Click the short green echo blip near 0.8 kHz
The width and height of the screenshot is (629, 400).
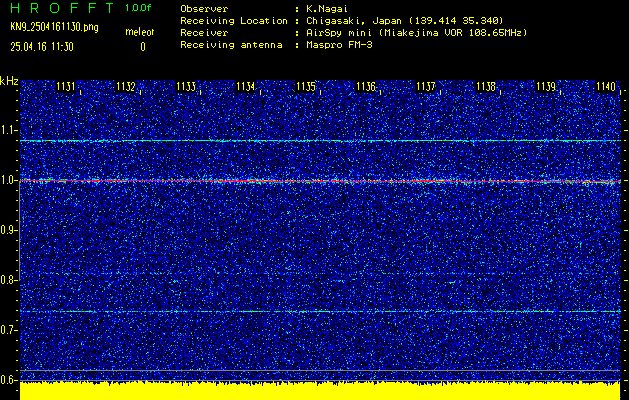(452, 282)
